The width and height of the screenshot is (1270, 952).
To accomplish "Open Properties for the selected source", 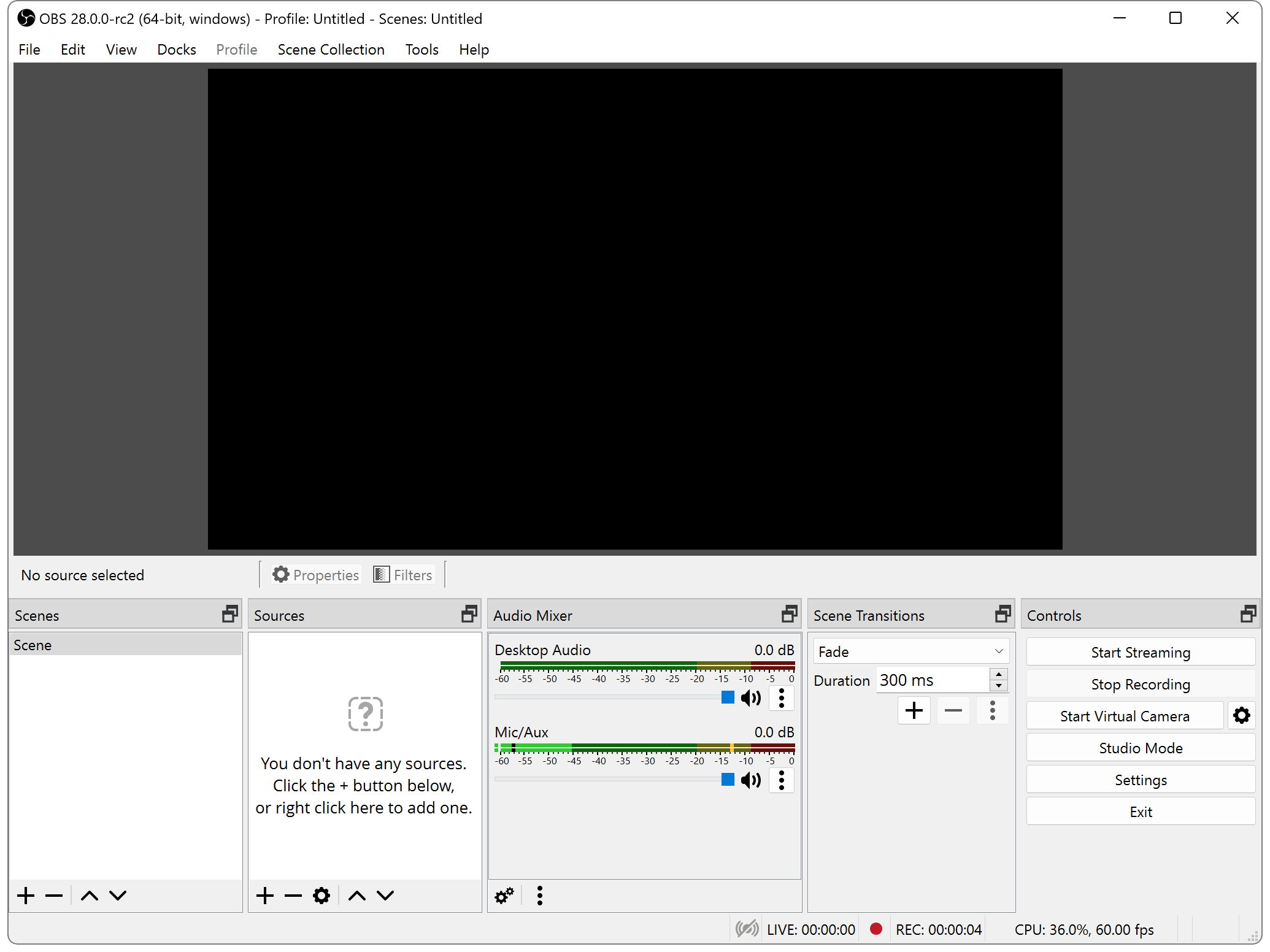I will [315, 574].
